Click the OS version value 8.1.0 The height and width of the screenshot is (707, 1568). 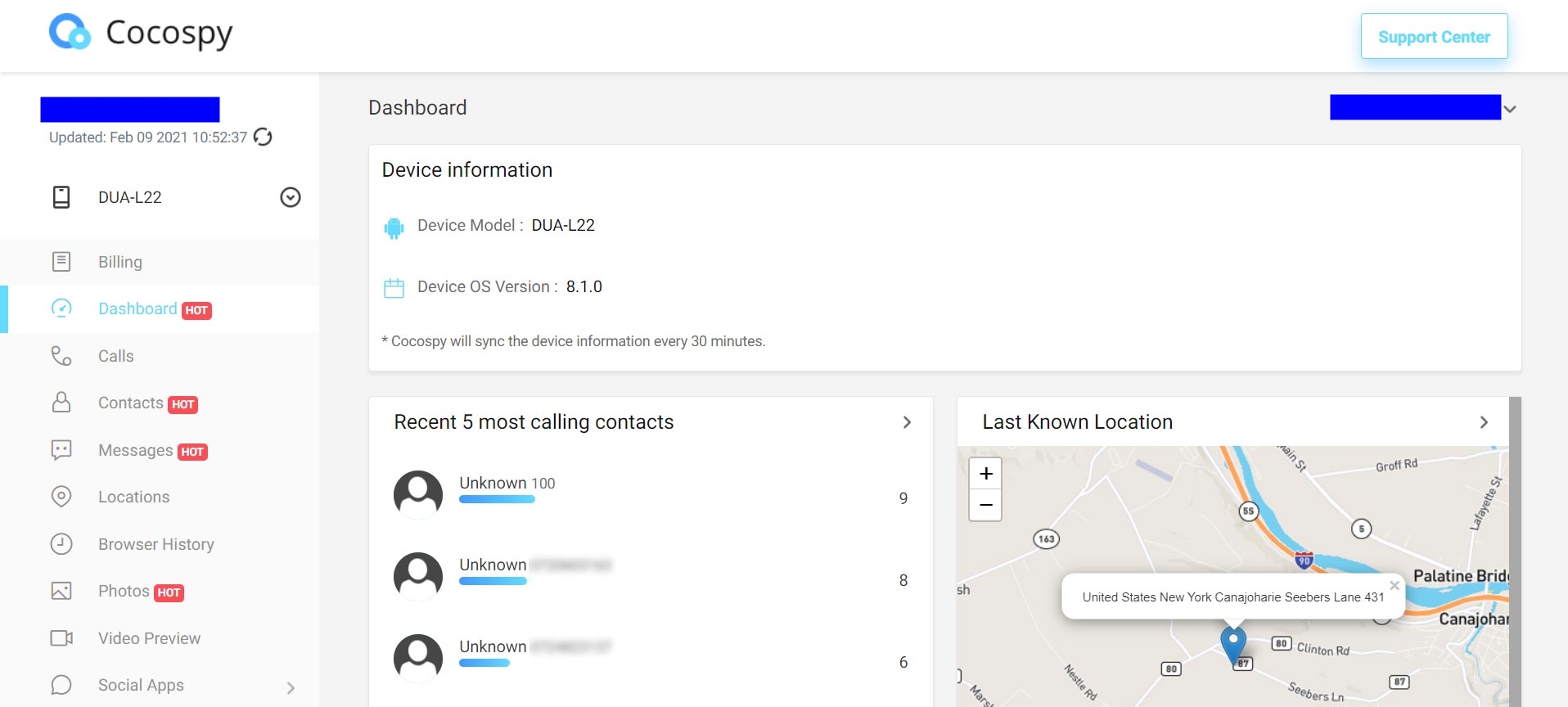584,286
